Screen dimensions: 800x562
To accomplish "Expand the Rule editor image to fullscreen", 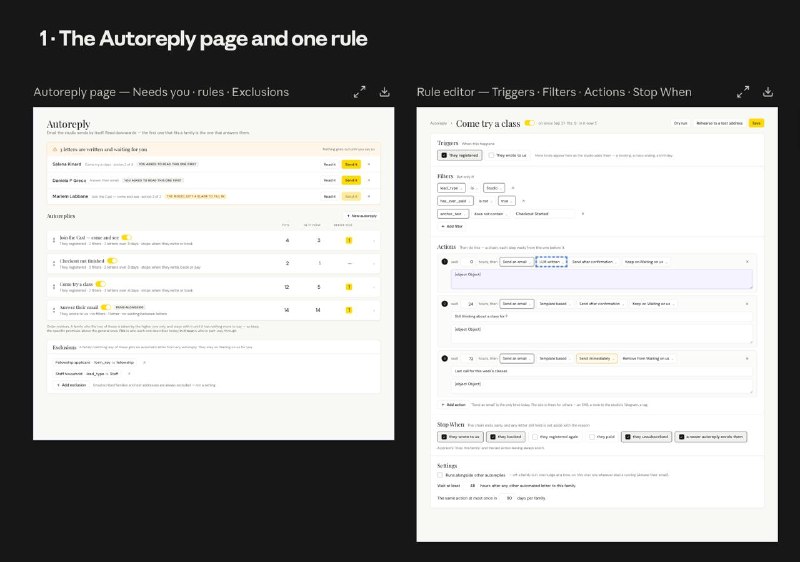I will point(743,92).
